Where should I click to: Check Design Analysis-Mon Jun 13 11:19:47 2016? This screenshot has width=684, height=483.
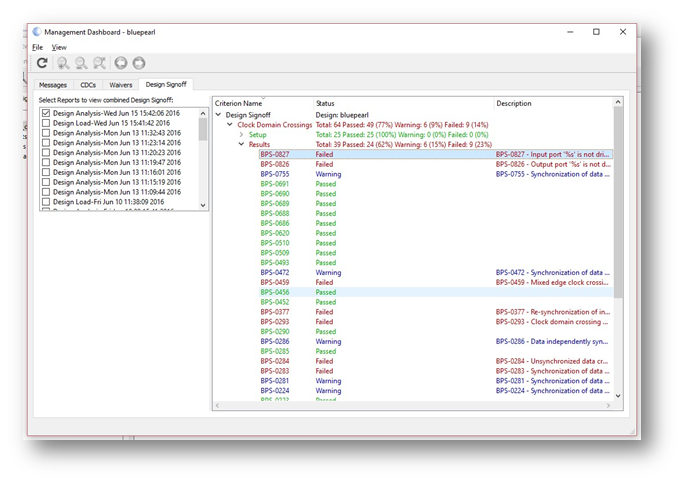click(46, 162)
